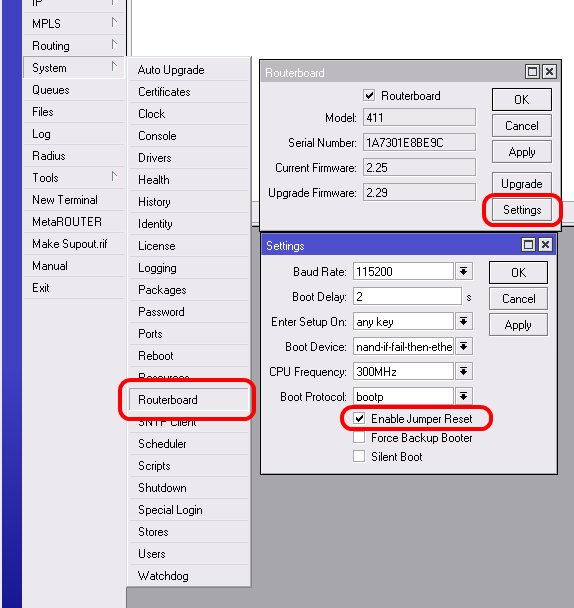Viewport: 574px width, 608px height.
Task: Uncheck the Routerboard checkbox
Action: pos(369,95)
